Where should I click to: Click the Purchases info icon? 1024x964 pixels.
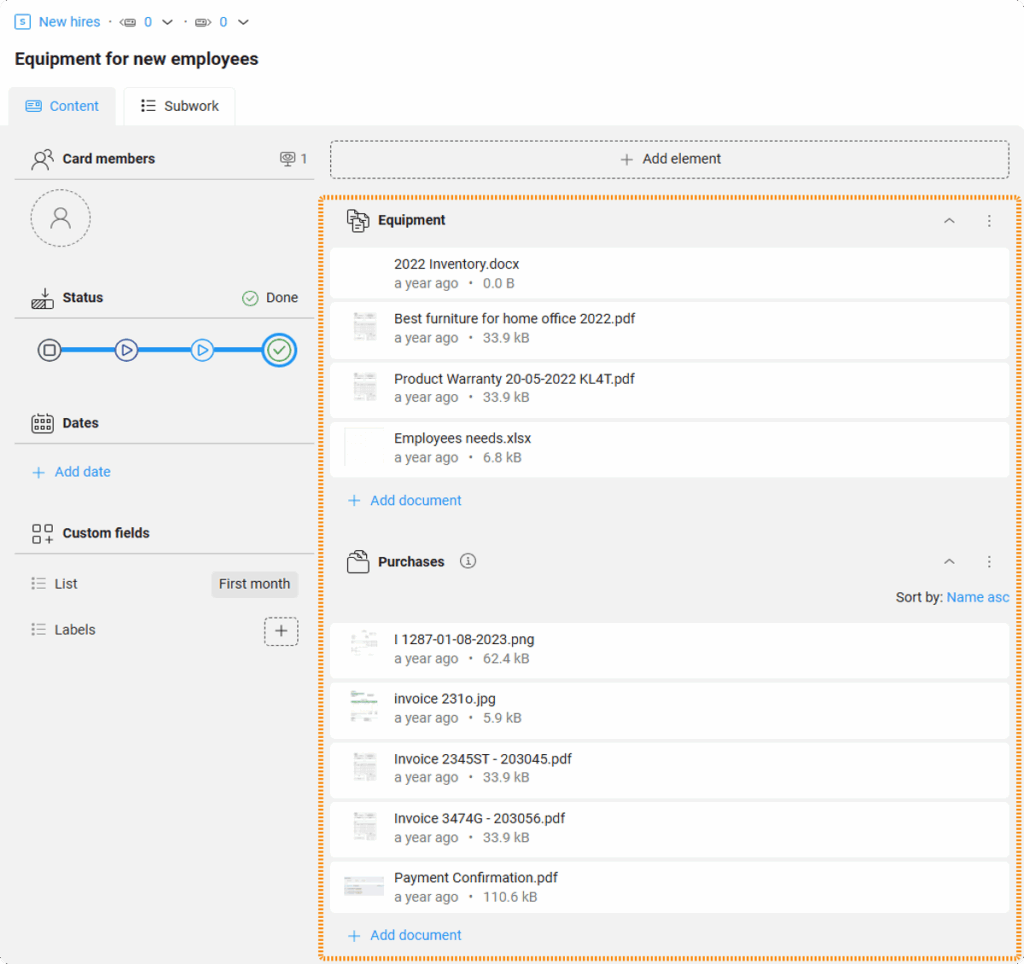click(x=467, y=561)
